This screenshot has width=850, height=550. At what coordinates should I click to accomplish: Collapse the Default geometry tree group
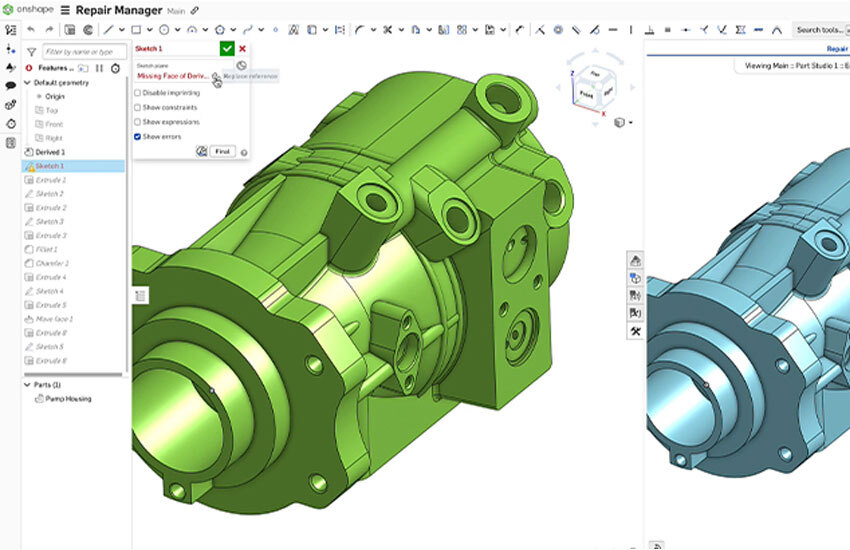tap(27, 83)
